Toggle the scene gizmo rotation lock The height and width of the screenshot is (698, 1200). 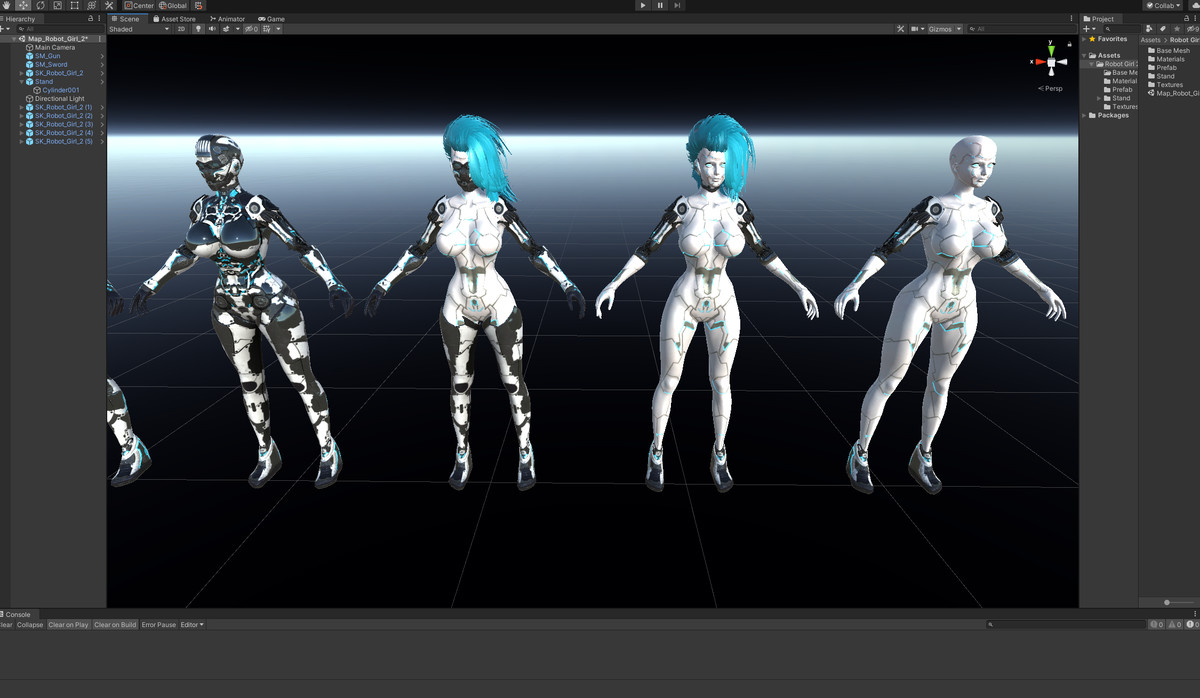1069,44
